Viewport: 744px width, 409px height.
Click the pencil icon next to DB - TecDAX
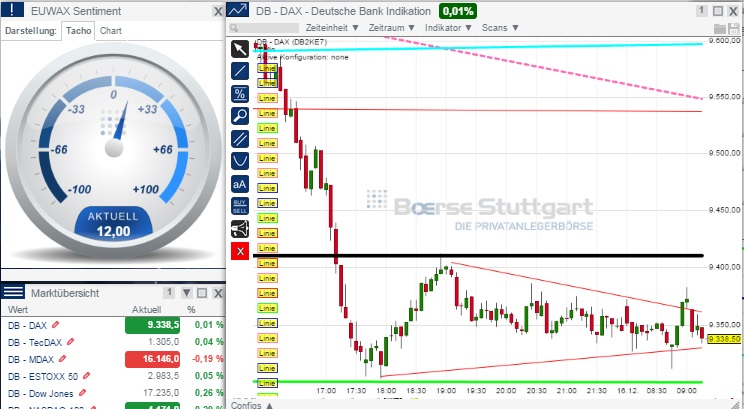[71, 342]
